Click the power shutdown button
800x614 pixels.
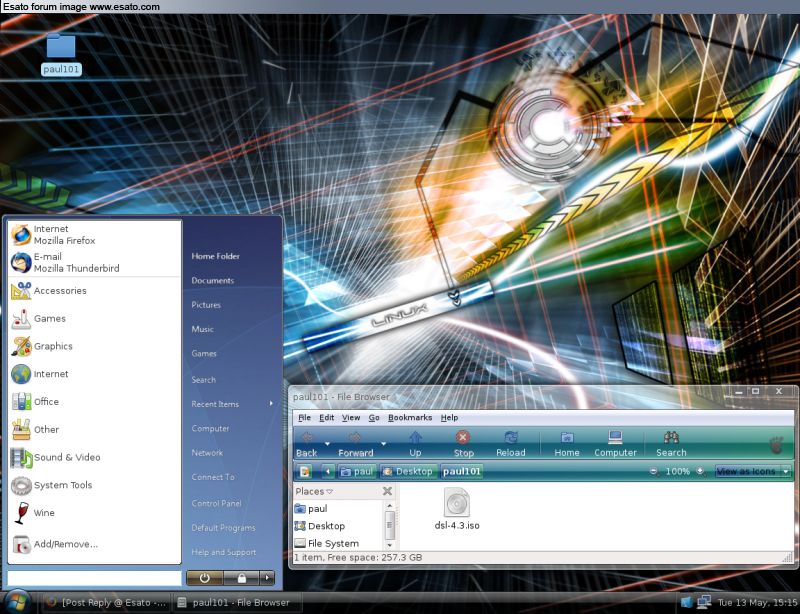tap(205, 578)
